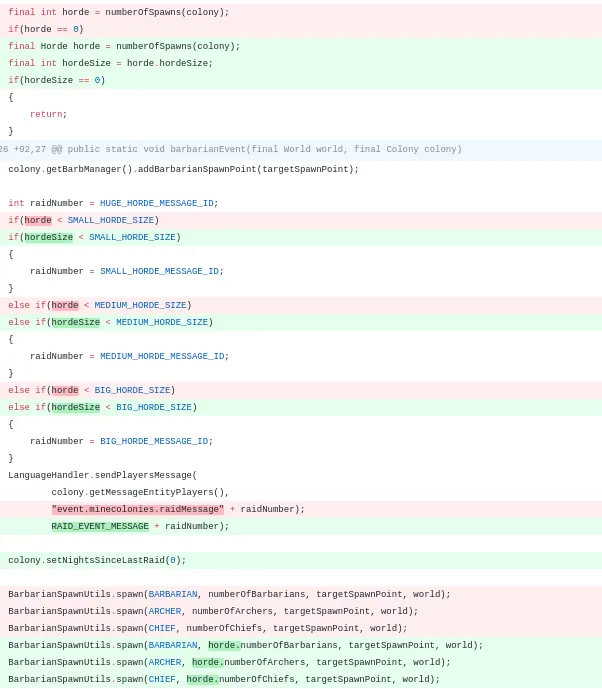602x689 pixels.
Task: Click the hunk header mentioning barbarianEvent
Action: tap(301, 149)
